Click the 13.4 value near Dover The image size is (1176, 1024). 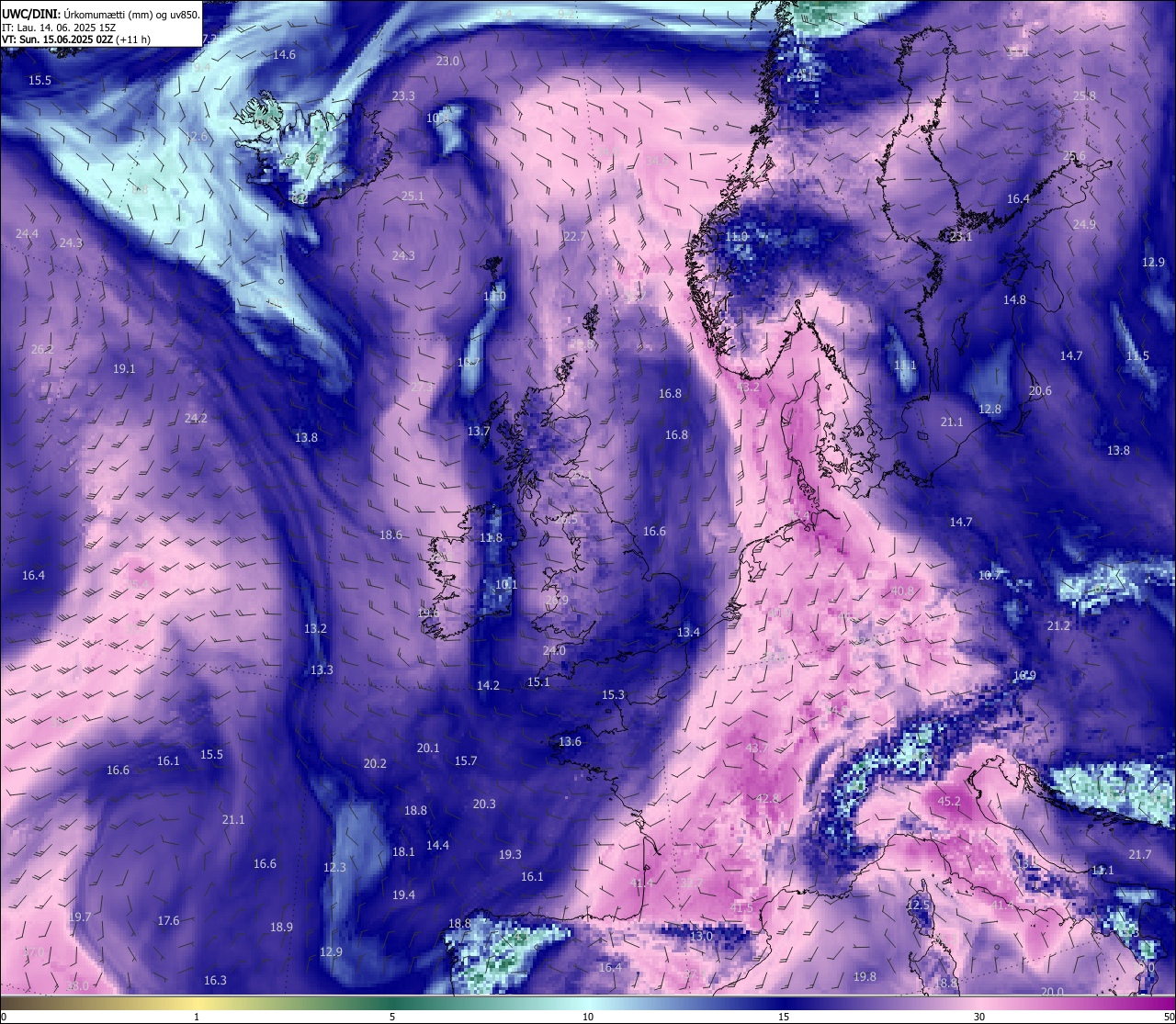[x=688, y=633]
